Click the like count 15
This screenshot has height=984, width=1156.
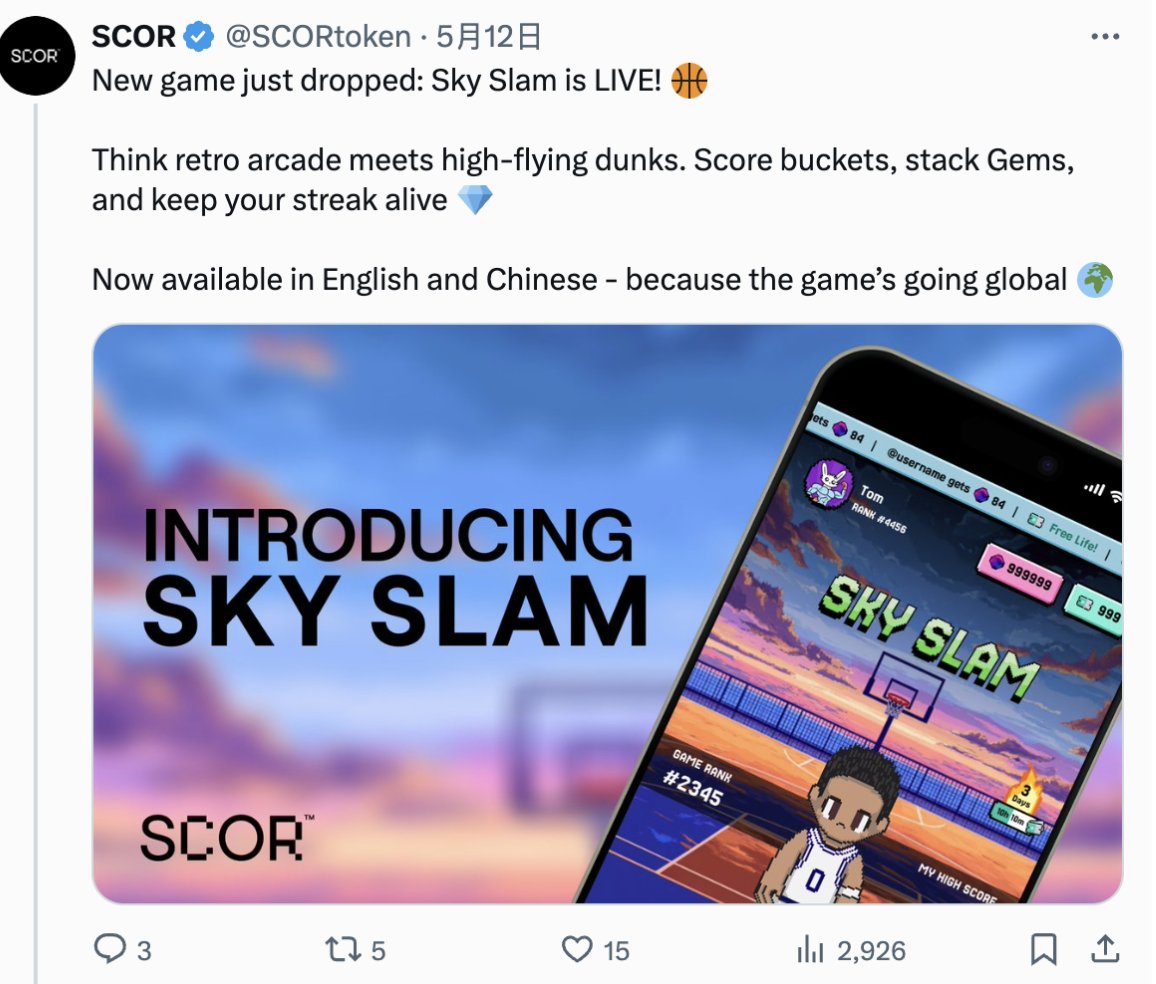(616, 950)
